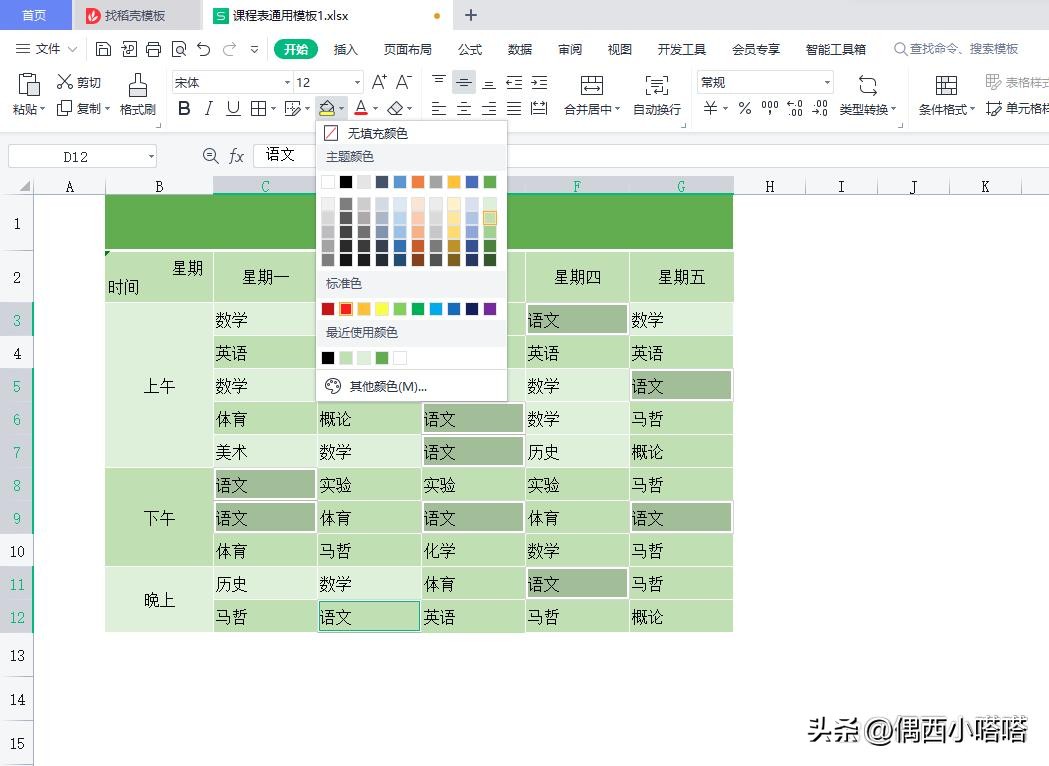This screenshot has height=766, width=1049.
Task: Decrease font size with A- icon
Action: point(403,82)
